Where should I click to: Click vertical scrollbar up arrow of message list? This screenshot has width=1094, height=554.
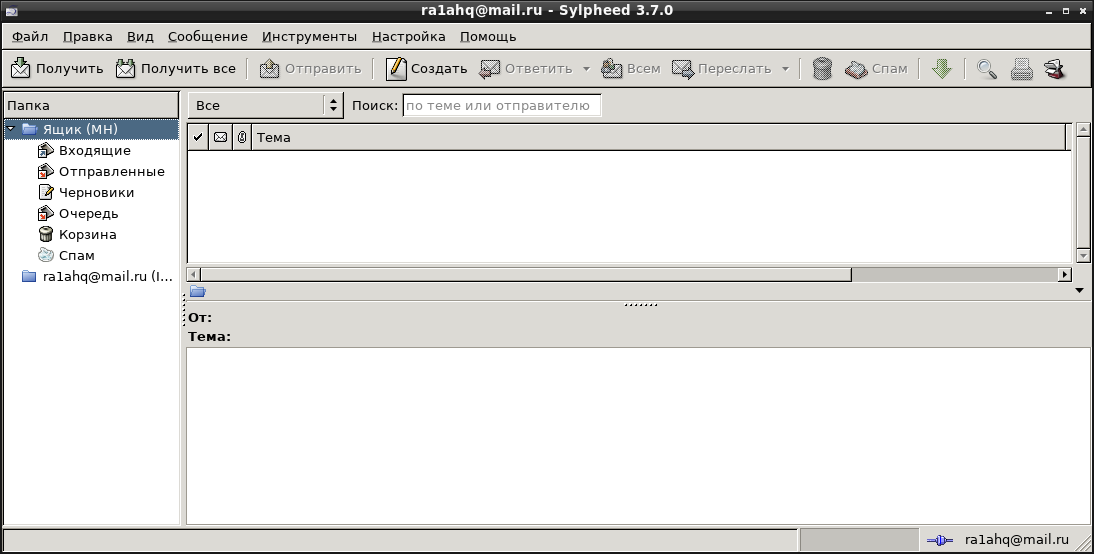1083,129
